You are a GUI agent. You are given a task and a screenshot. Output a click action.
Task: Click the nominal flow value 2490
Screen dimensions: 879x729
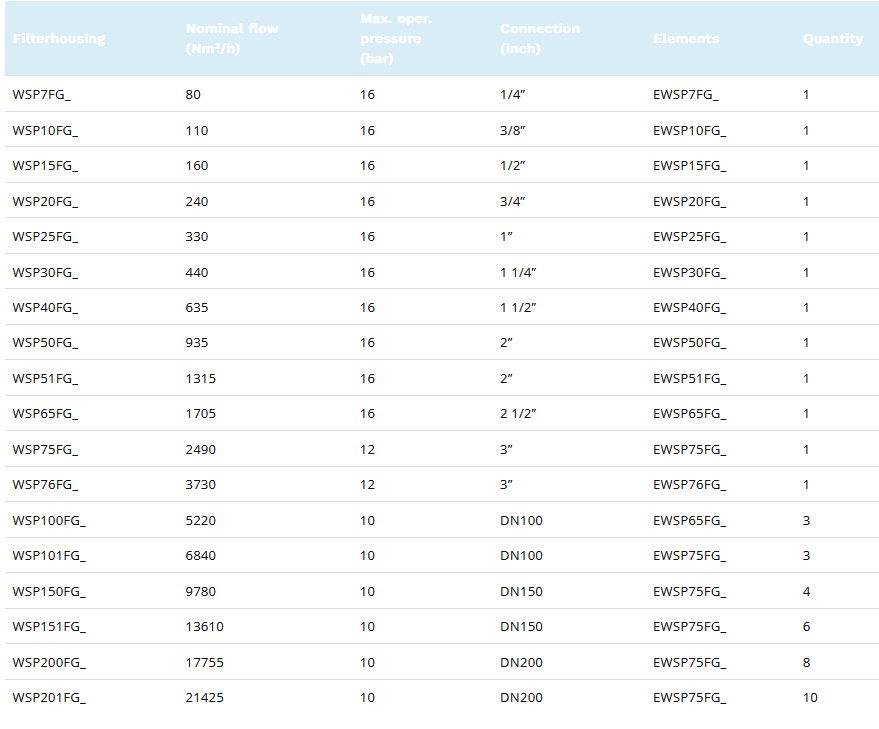click(x=200, y=450)
